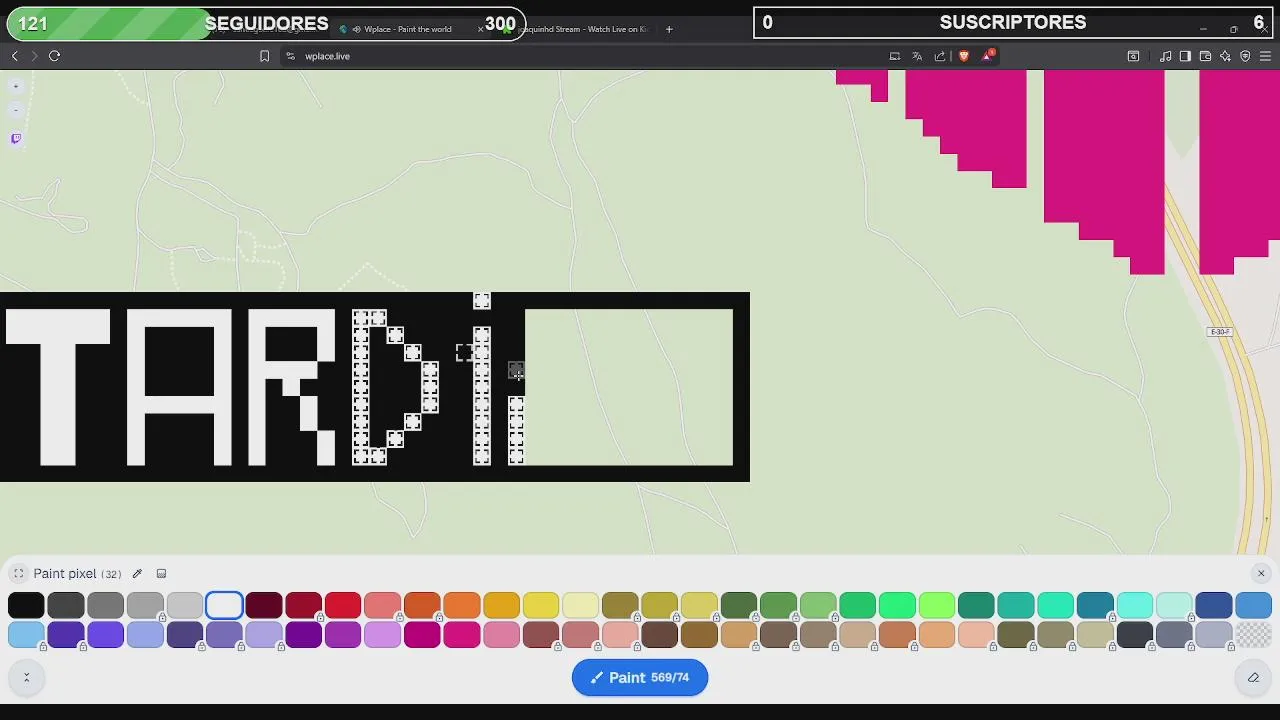Switch to the Wplace - Paint the world tab
This screenshot has width=1280, height=720.
point(408,29)
